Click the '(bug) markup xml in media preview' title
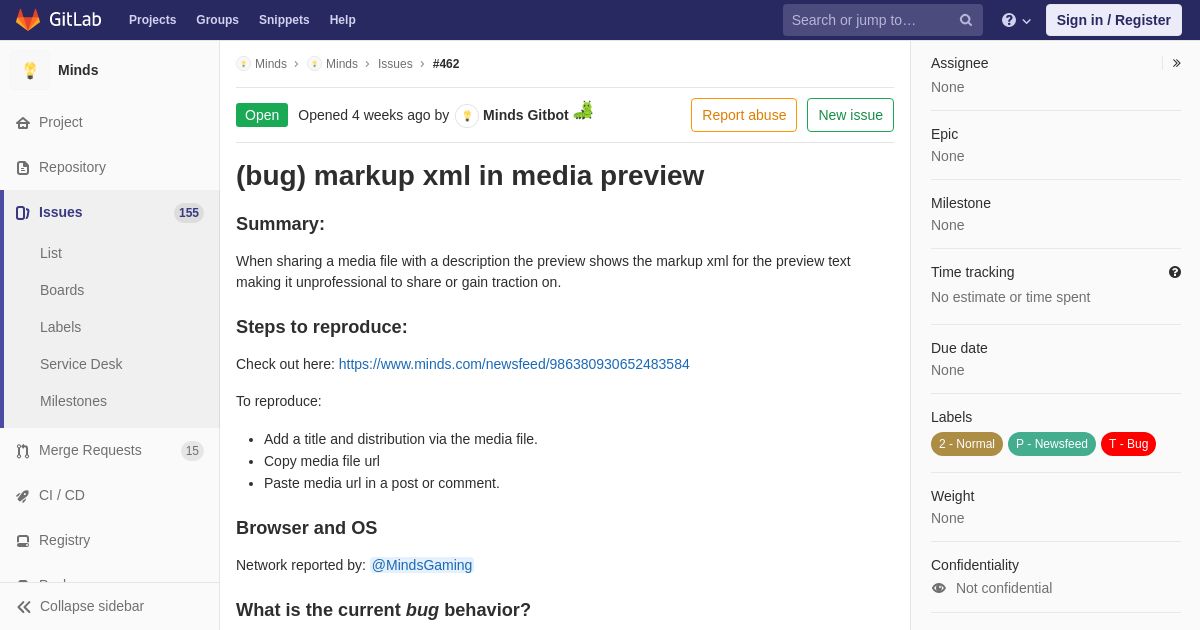Viewport: 1200px width, 630px height. (x=470, y=175)
